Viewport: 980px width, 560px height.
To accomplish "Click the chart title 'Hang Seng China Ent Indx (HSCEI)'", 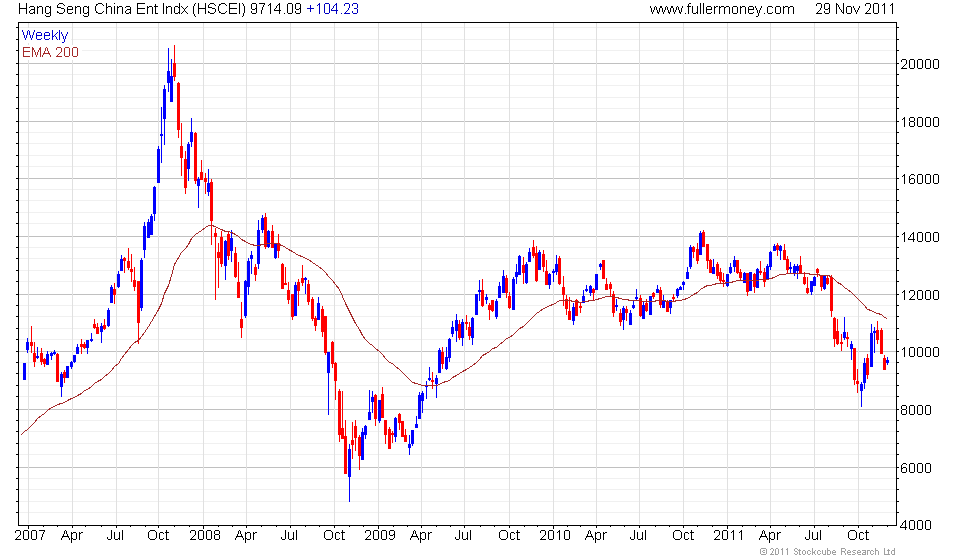I will (132, 9).
